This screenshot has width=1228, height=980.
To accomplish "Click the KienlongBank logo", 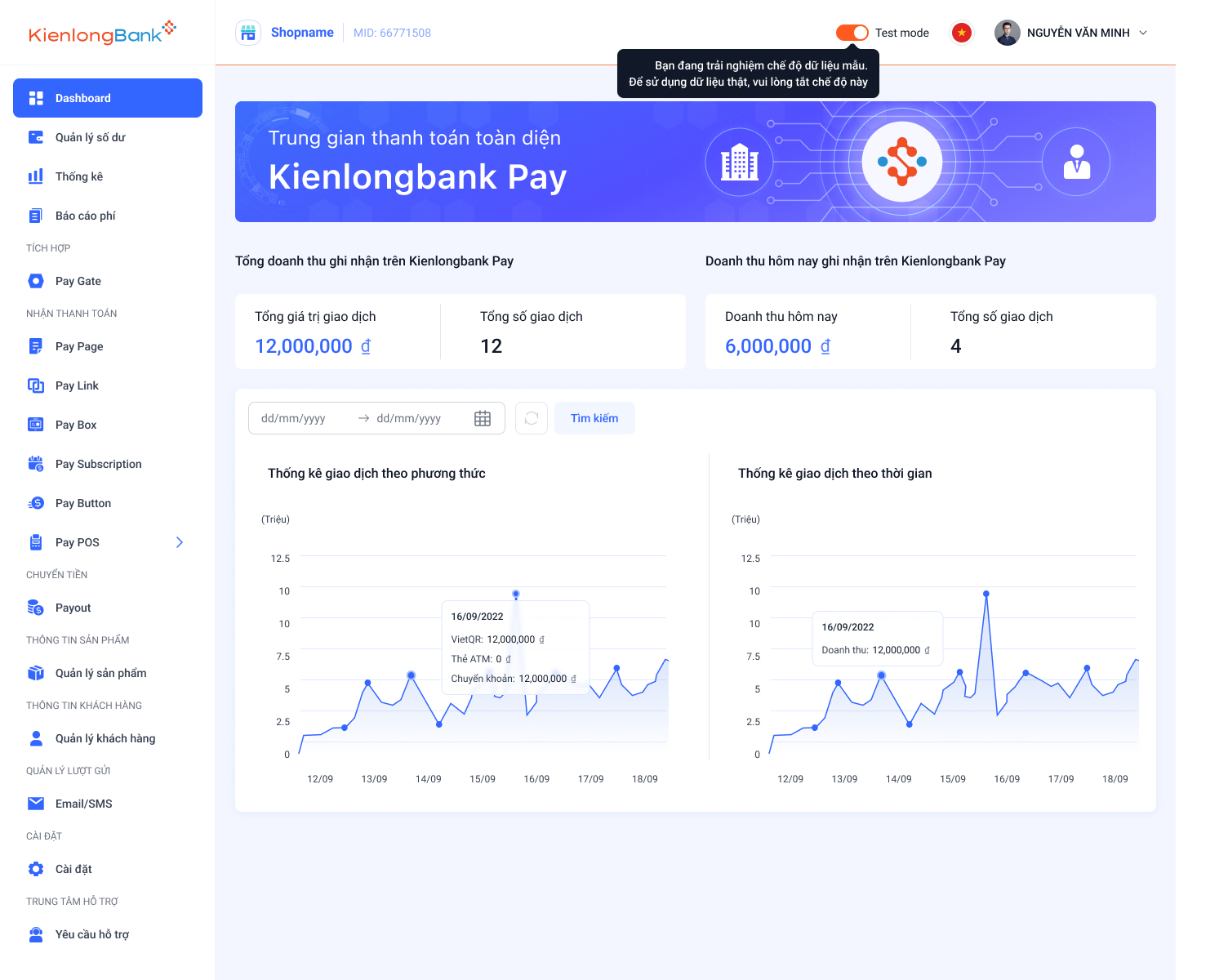I will point(103,33).
